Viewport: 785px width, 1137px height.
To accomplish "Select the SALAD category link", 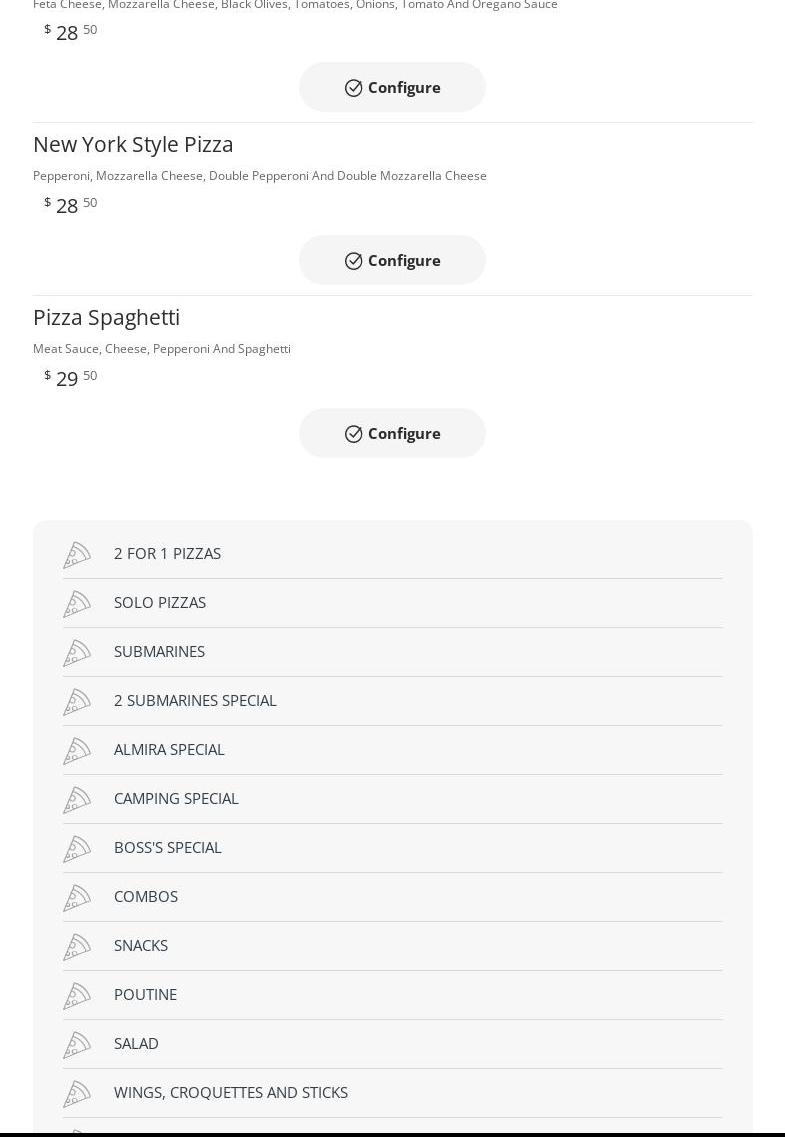I will click(136, 1043).
